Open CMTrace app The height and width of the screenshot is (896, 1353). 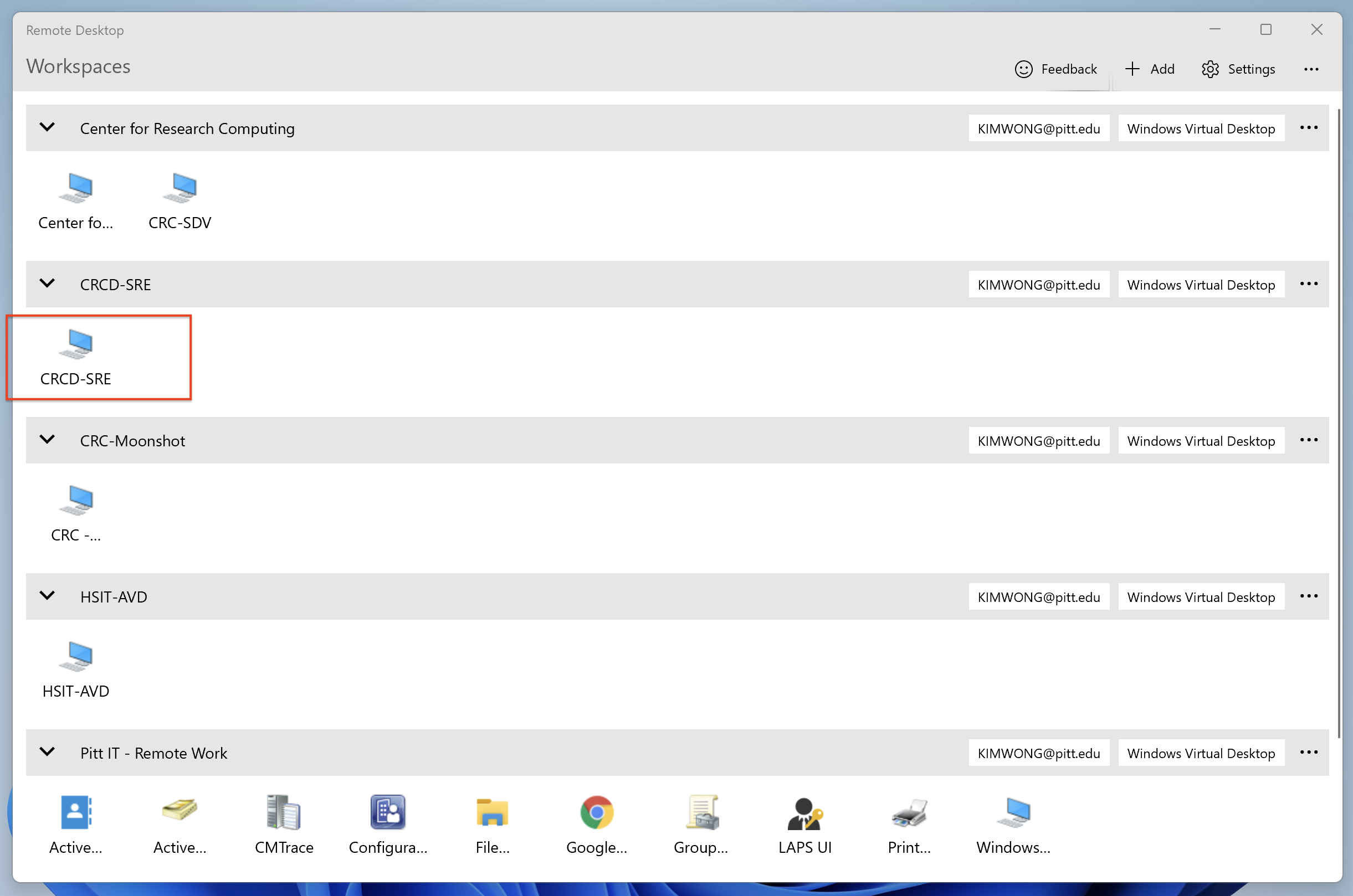click(284, 826)
